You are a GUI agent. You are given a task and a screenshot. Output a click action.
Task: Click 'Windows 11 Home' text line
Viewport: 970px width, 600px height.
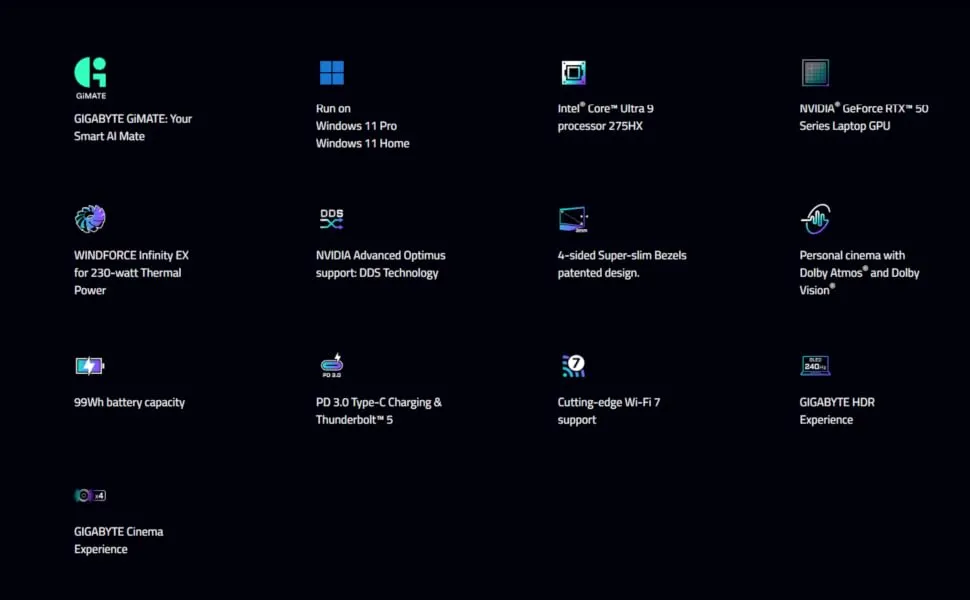(363, 143)
